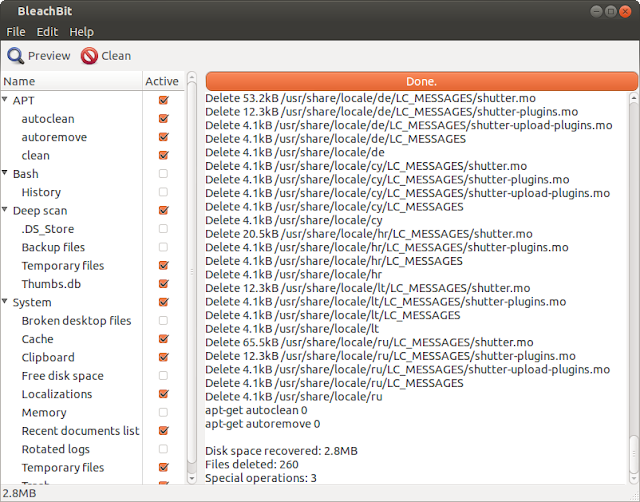Uncheck Deep scan Temporary files checkbox
The height and width of the screenshot is (502, 640).
pyautogui.click(x=163, y=265)
